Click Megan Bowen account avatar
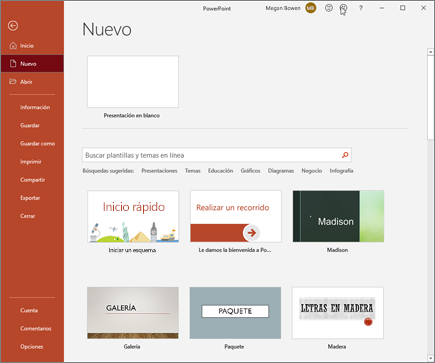The height and width of the screenshot is (363, 435). [311, 8]
